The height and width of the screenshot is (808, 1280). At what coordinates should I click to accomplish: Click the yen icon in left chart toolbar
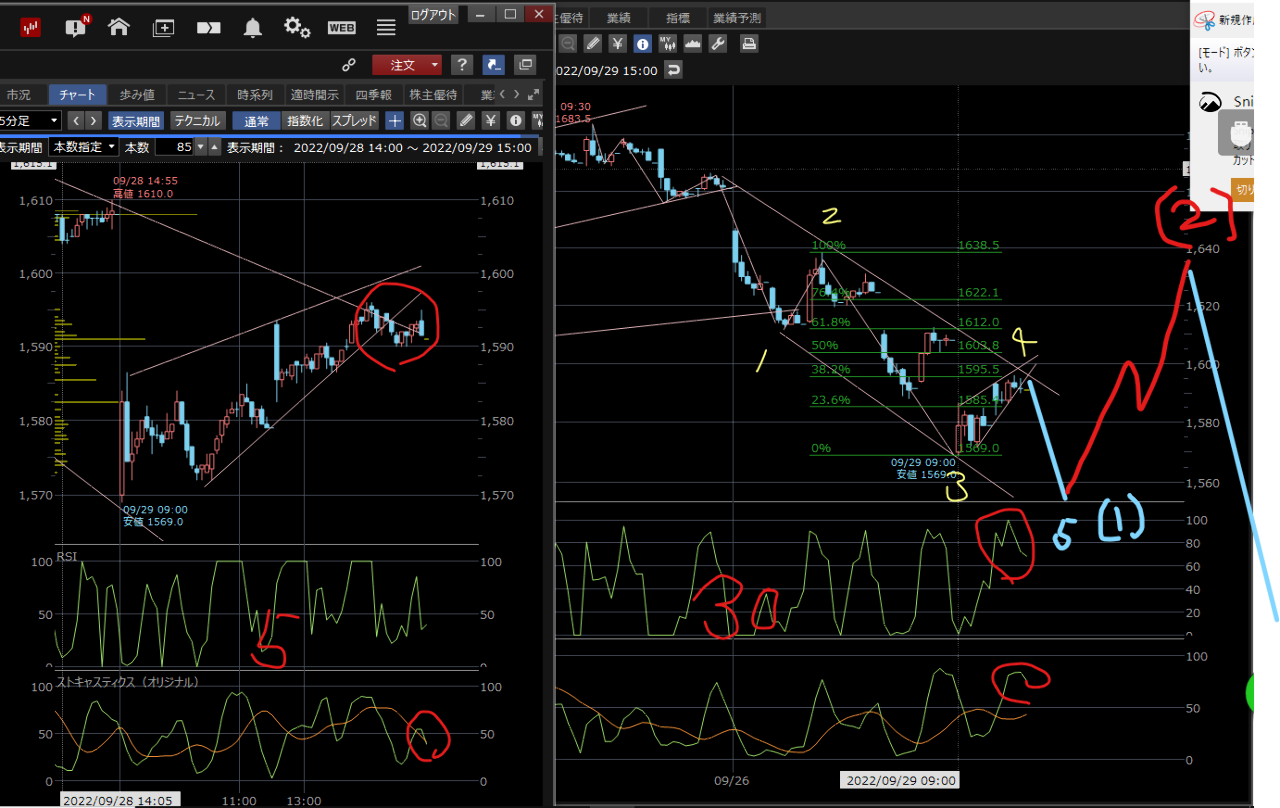(491, 121)
